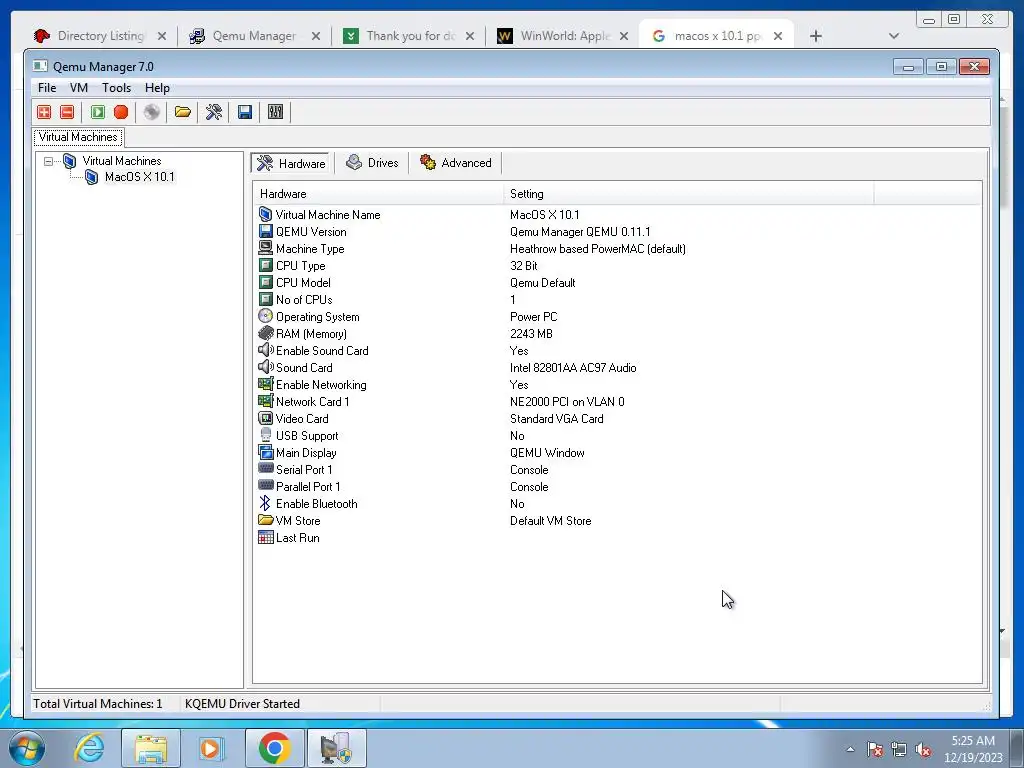Click the CPU Model chip icon
Image resolution: width=1024 pixels, height=768 pixels.
[265, 282]
